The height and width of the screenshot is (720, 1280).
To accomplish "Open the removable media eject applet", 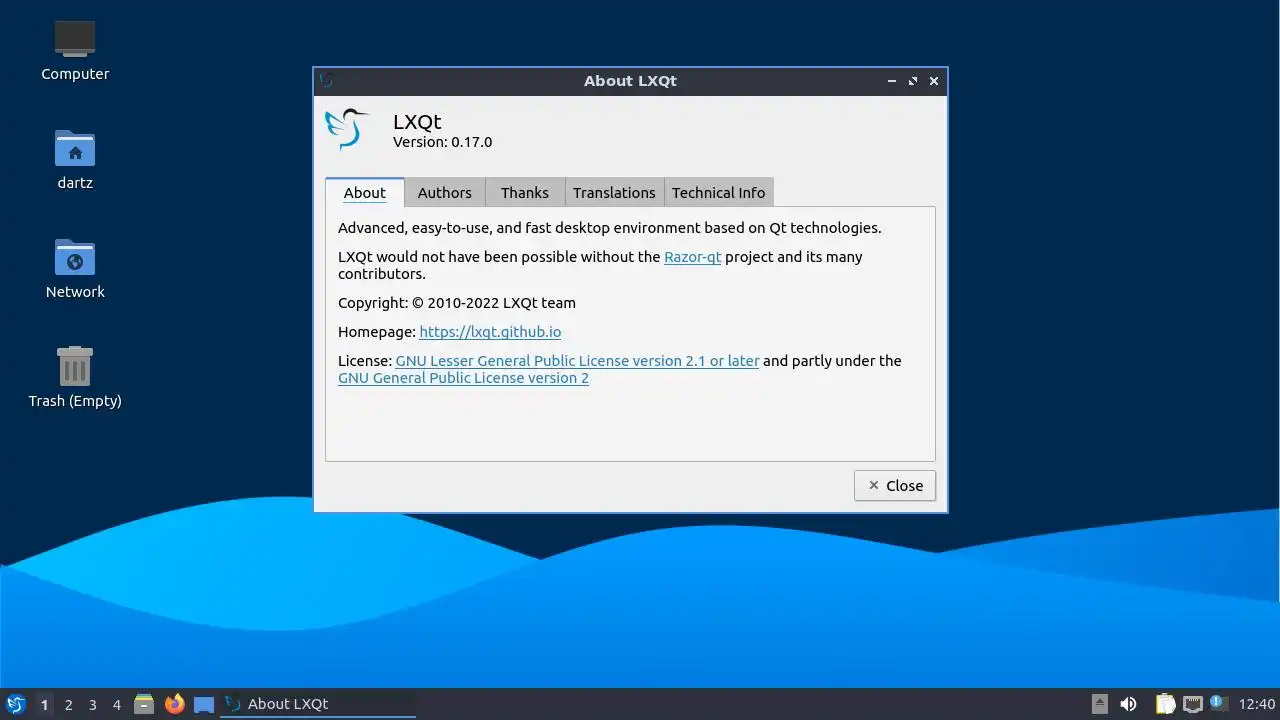I will click(1100, 704).
